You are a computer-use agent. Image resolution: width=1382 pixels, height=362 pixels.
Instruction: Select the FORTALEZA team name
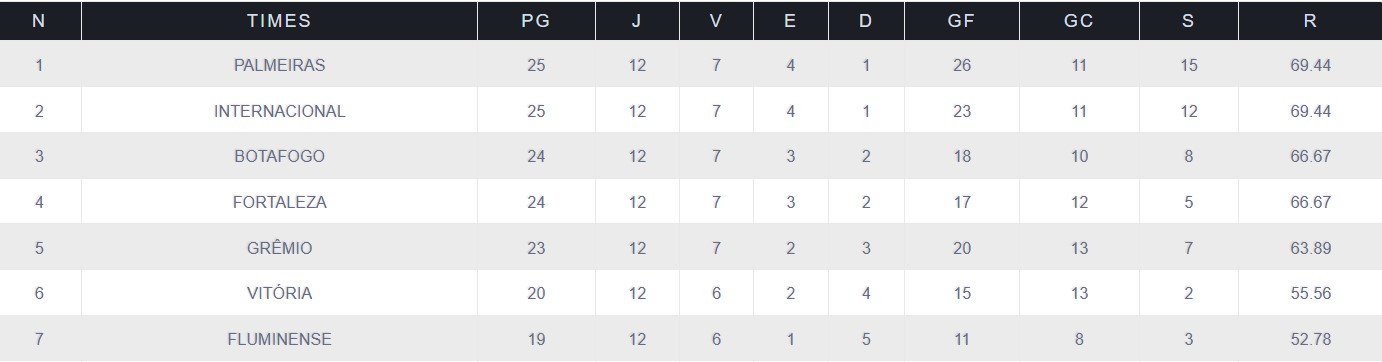pos(279,202)
